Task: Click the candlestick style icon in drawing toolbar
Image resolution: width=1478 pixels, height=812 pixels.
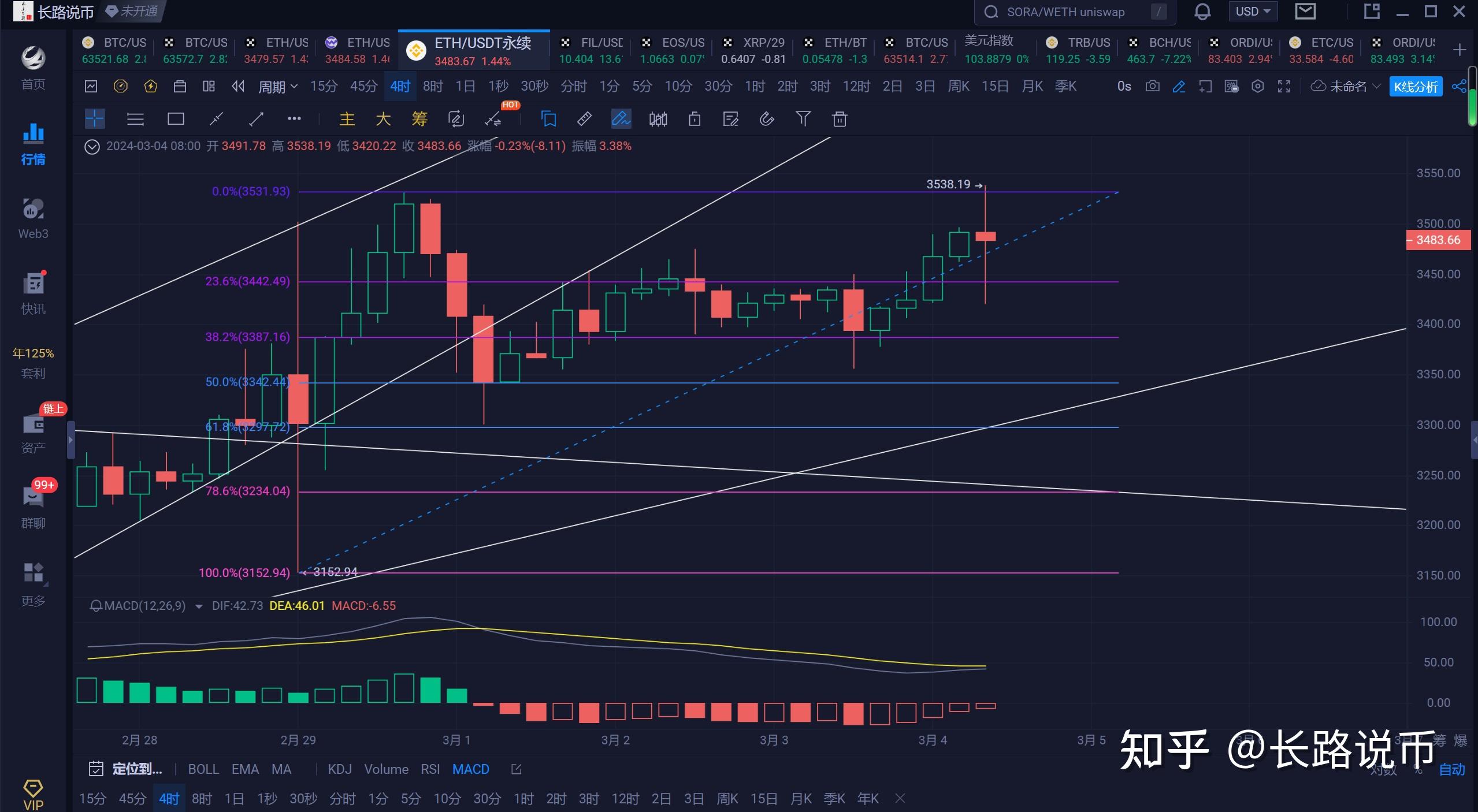Action: 658,119
